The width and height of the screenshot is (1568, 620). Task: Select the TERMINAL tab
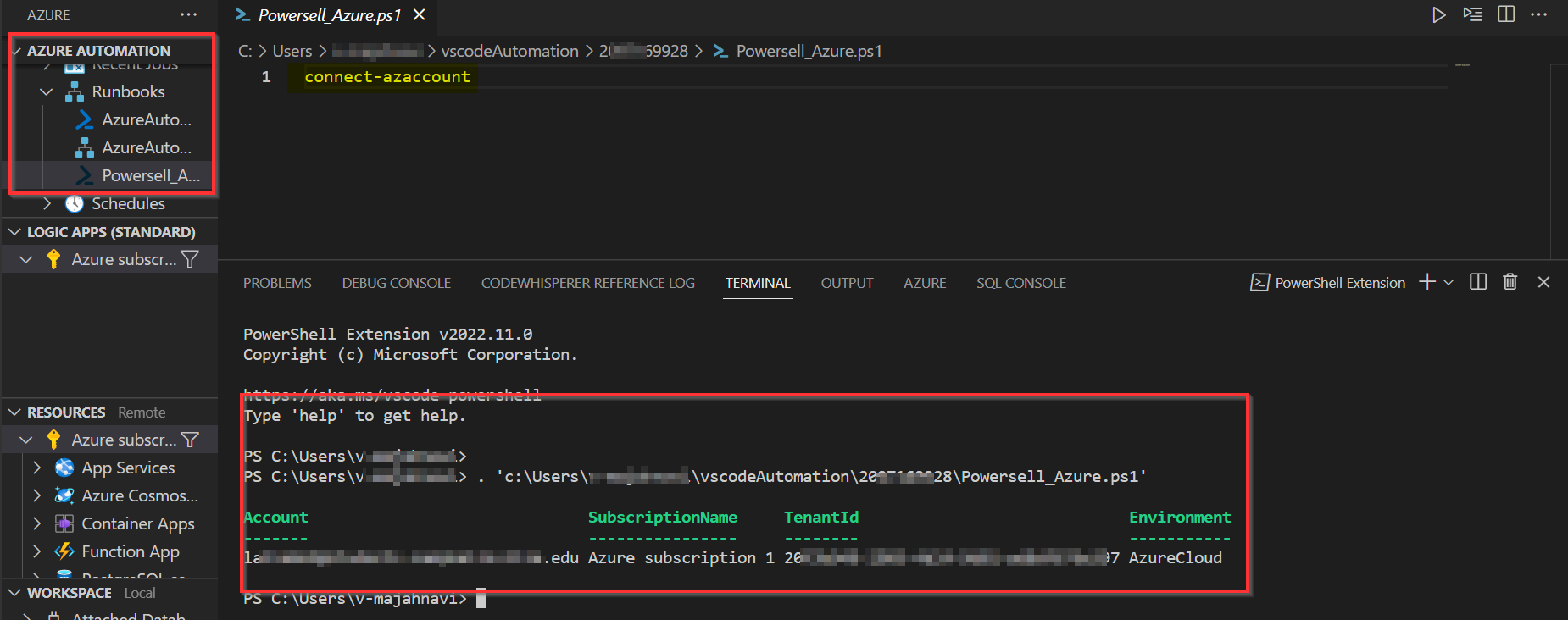click(x=758, y=283)
